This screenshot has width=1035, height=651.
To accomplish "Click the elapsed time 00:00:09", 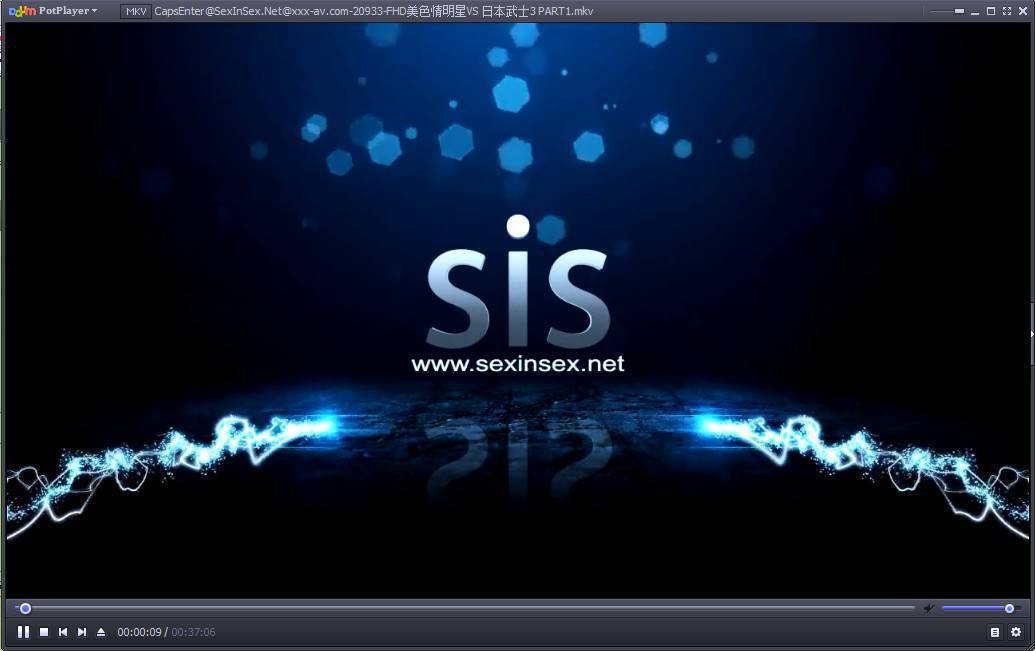I will pos(139,632).
